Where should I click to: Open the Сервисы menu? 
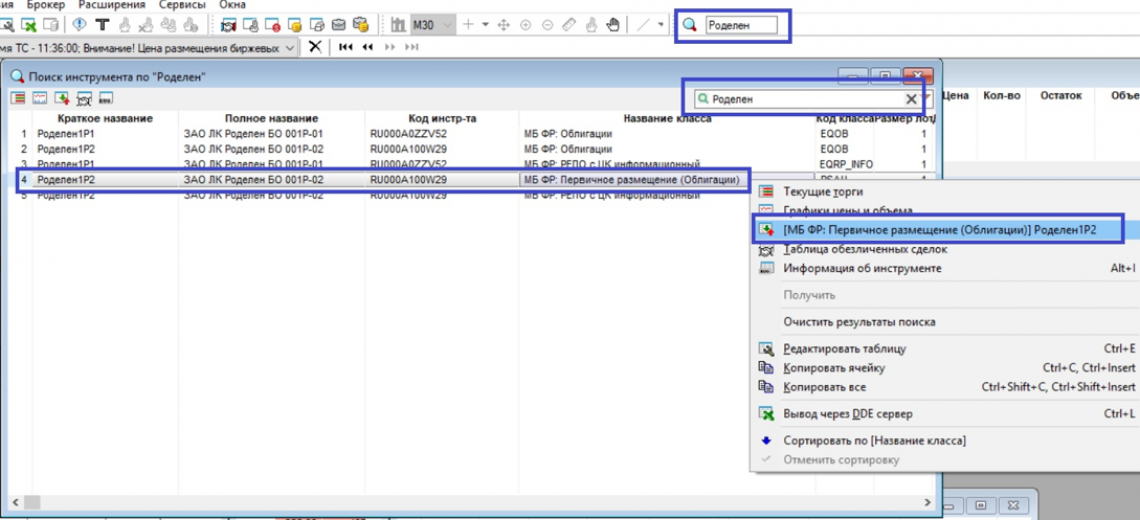(181, 5)
